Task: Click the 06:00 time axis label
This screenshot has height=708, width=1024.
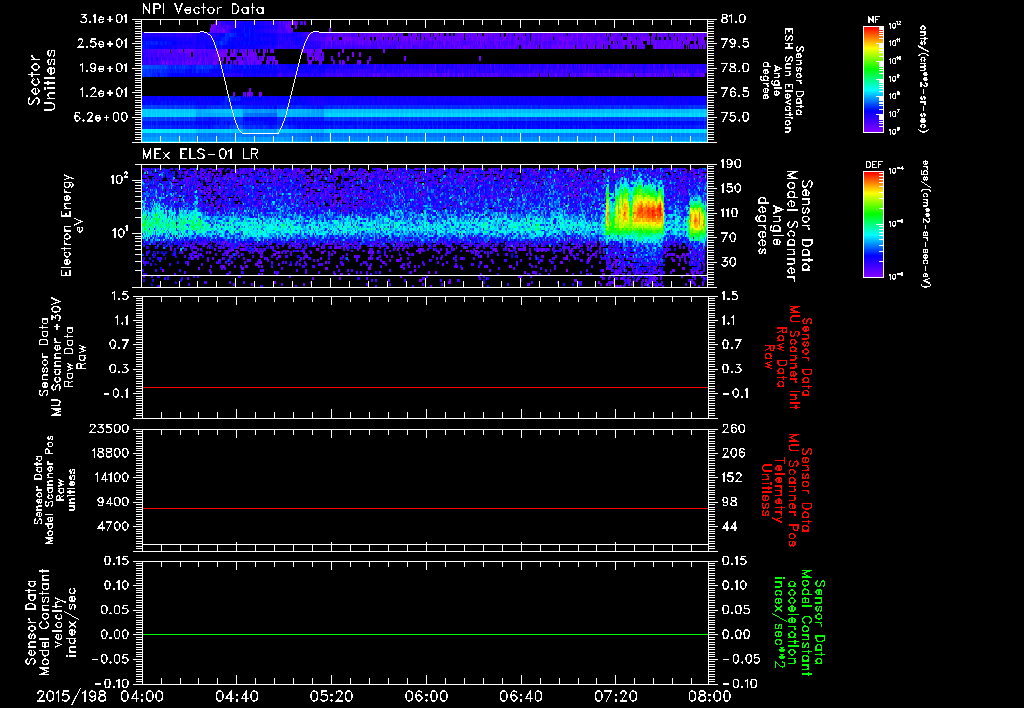Action: (x=425, y=696)
